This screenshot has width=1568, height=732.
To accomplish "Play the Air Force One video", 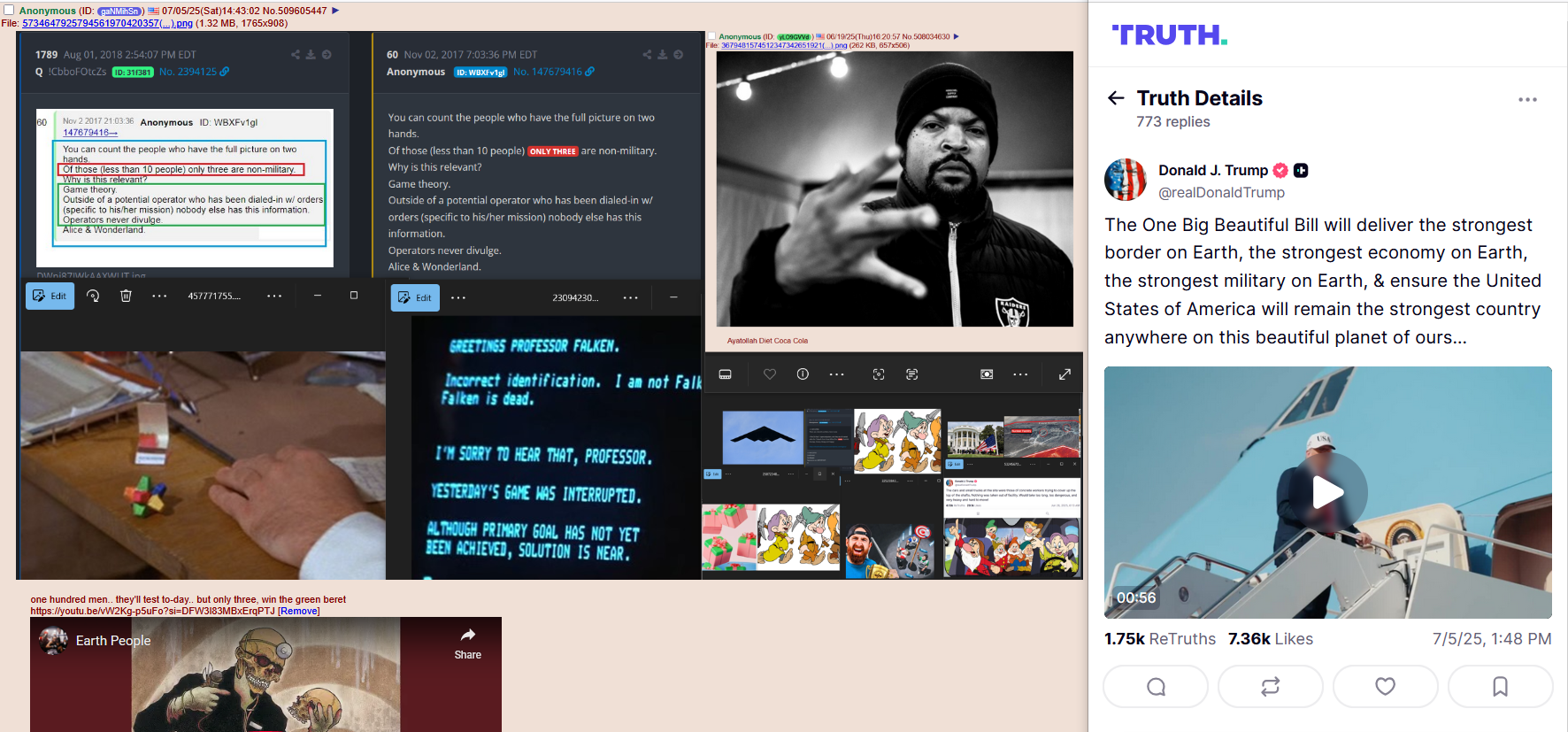I will (x=1327, y=492).
